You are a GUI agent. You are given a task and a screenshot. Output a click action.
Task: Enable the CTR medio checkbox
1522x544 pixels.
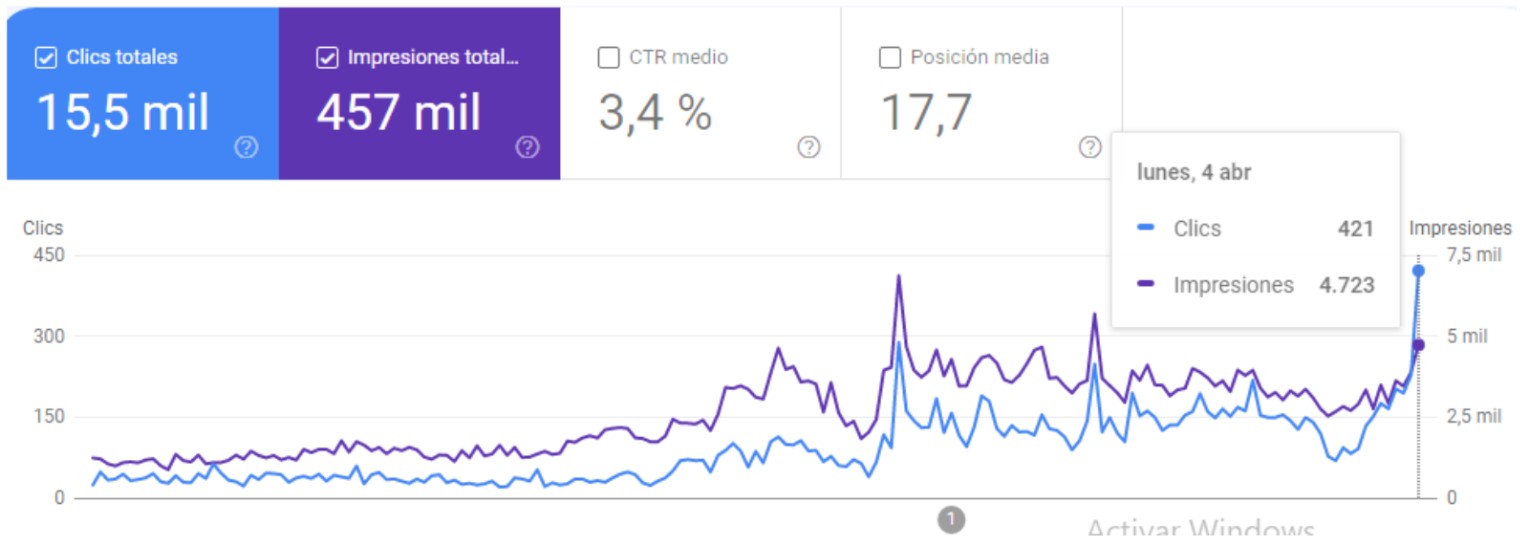[608, 58]
